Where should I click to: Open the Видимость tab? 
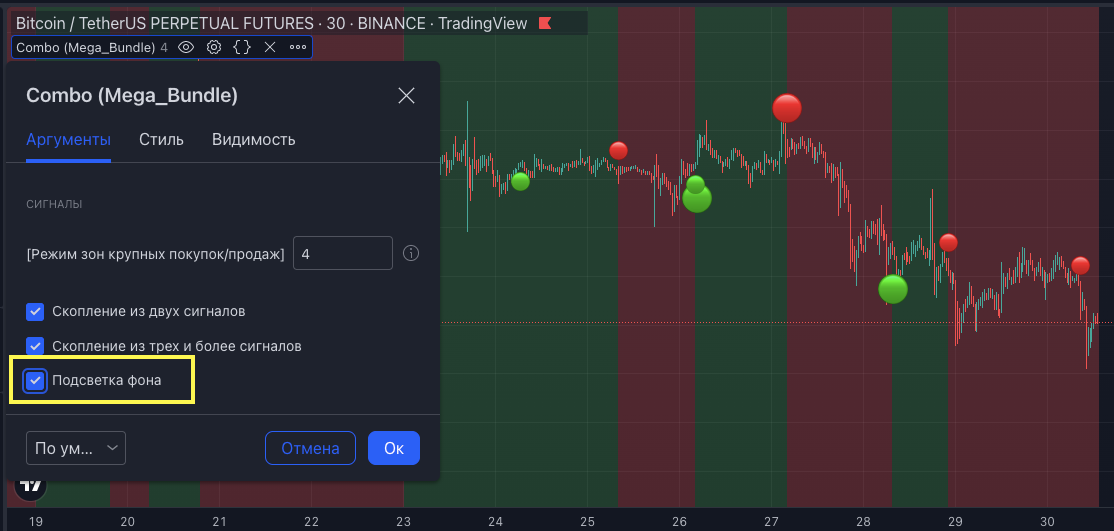(254, 139)
